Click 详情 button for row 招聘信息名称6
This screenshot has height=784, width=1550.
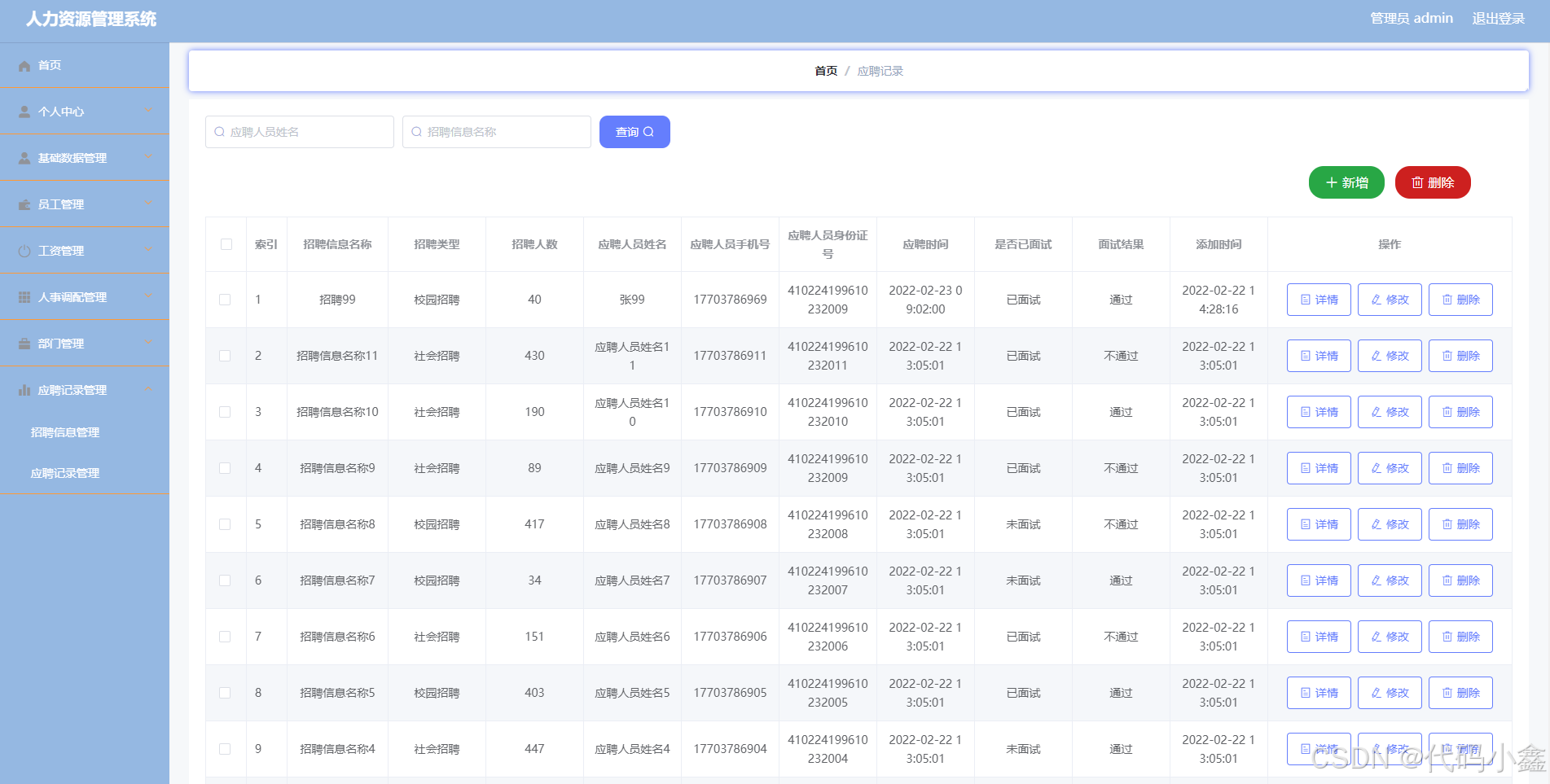1319,637
